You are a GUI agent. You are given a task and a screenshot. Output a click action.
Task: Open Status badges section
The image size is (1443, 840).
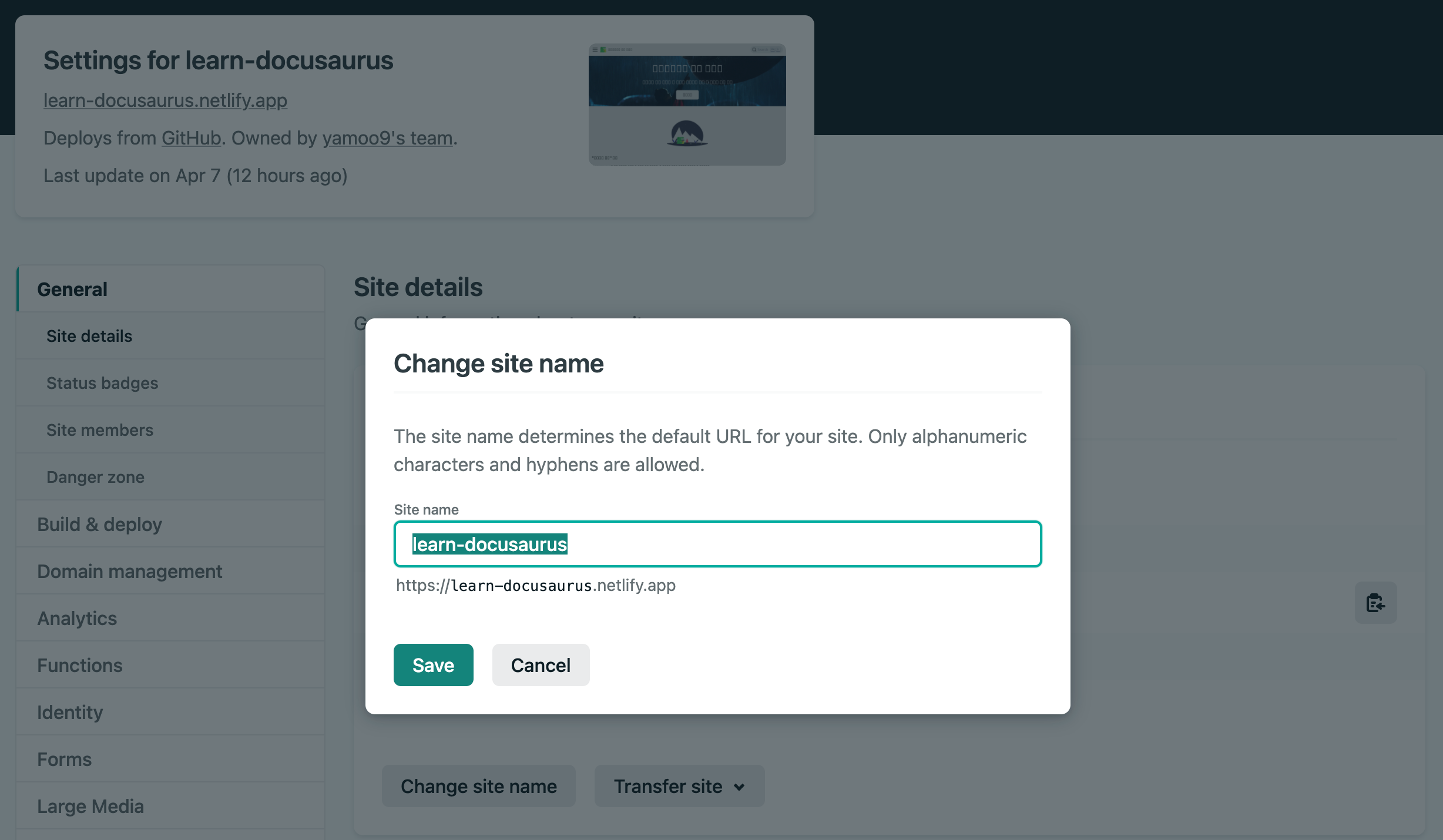click(102, 383)
